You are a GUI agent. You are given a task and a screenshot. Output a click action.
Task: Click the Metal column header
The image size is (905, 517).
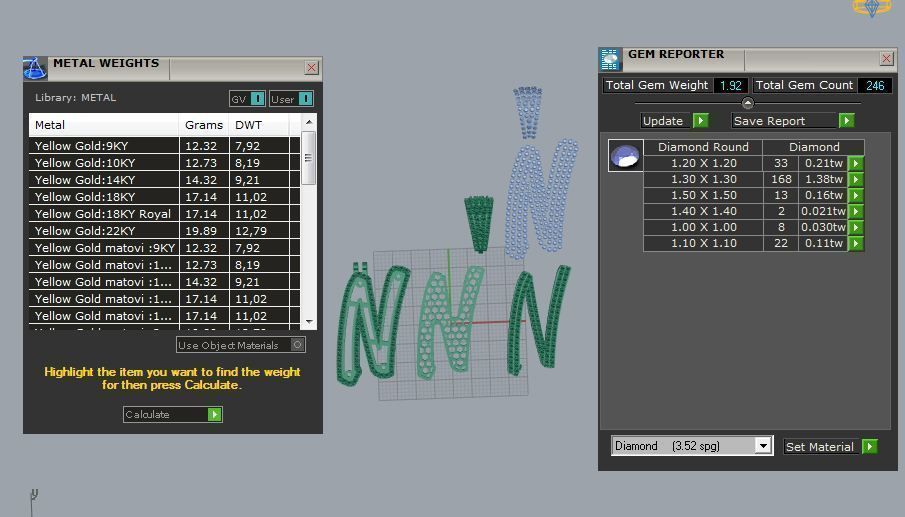pos(104,125)
